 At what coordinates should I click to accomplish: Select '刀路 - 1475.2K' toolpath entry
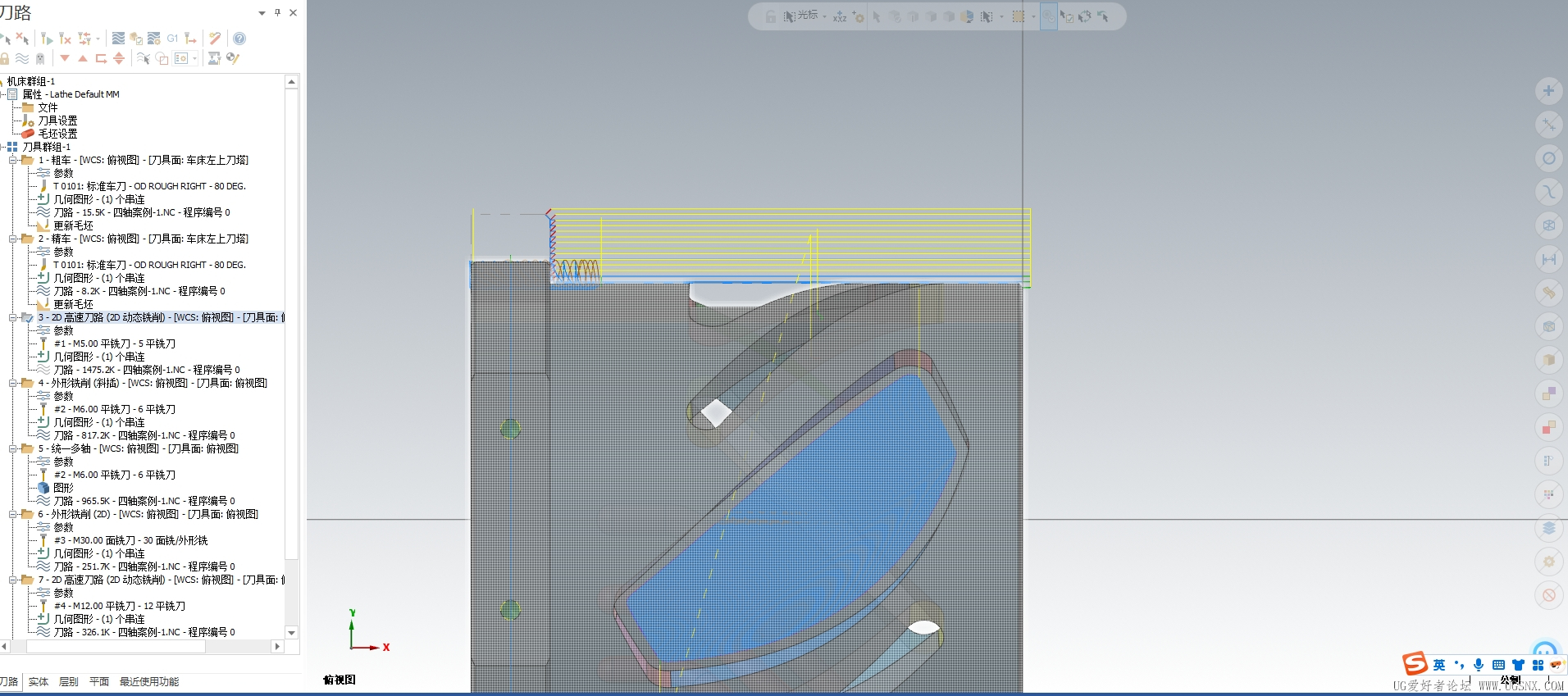147,370
